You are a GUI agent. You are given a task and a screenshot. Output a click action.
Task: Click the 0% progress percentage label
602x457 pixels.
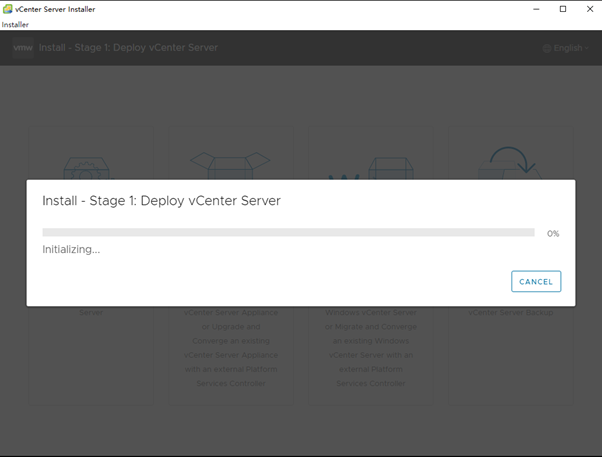[553, 233]
